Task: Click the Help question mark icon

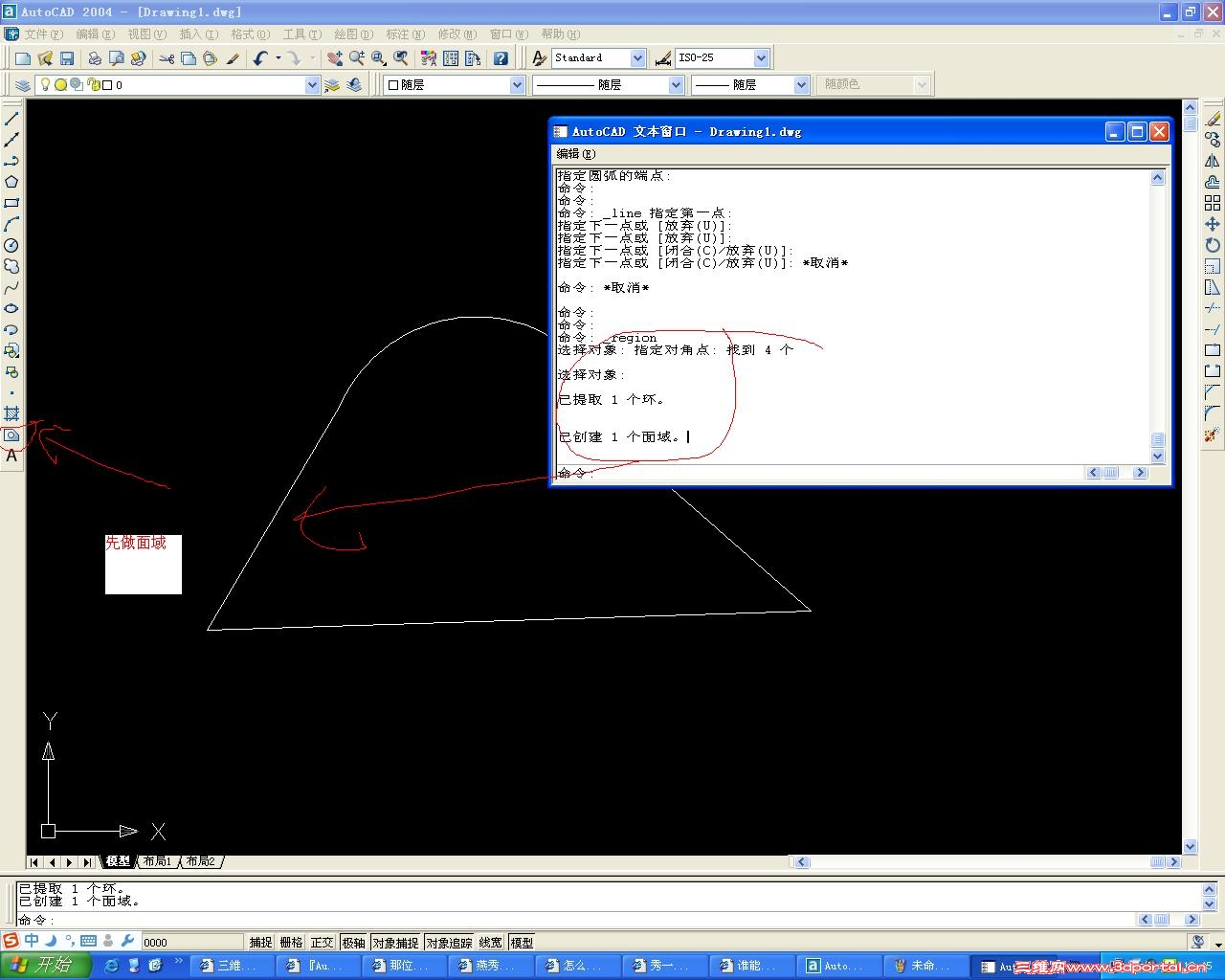Action: [x=501, y=58]
